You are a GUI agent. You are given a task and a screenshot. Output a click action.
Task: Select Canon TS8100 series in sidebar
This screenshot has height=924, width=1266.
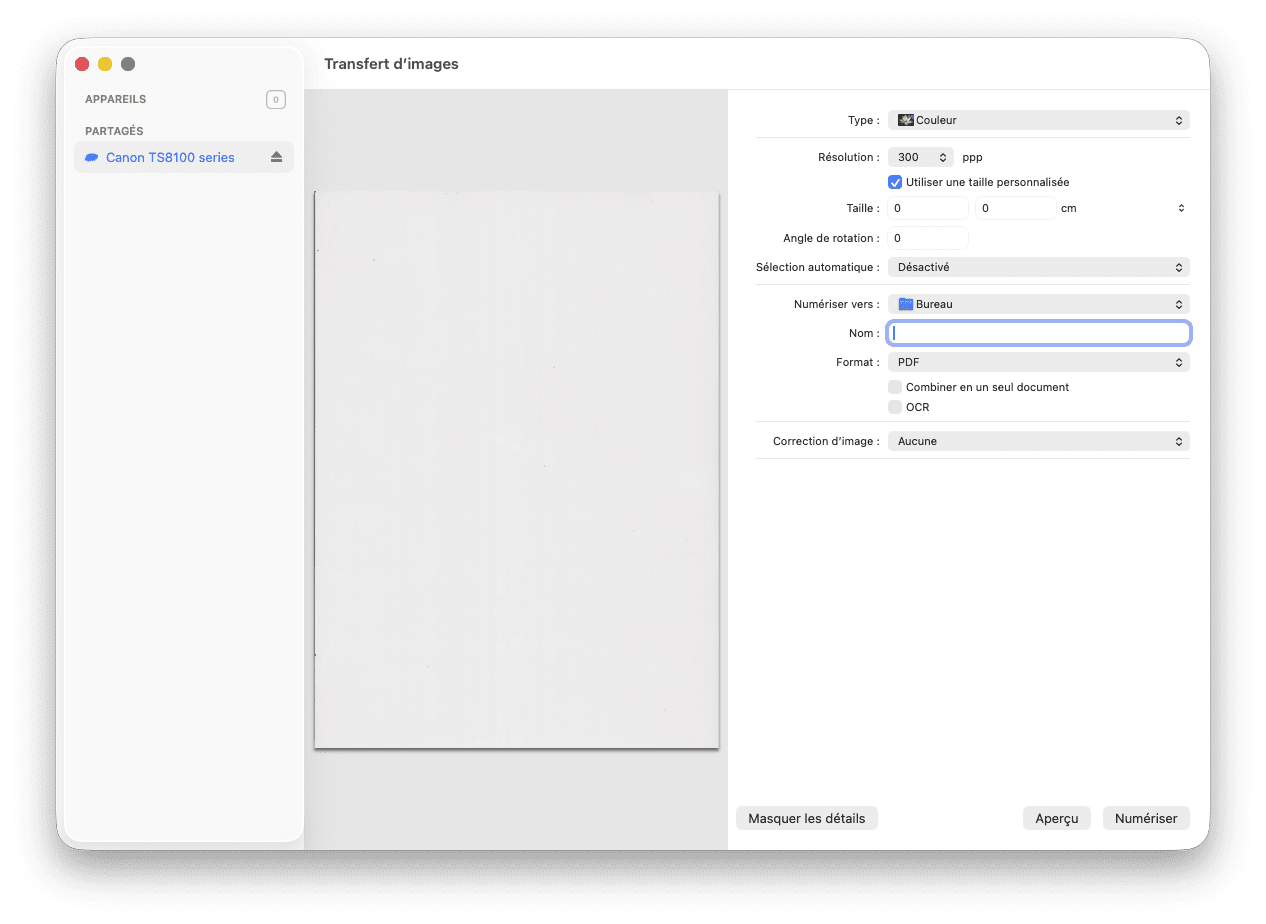click(x=170, y=158)
